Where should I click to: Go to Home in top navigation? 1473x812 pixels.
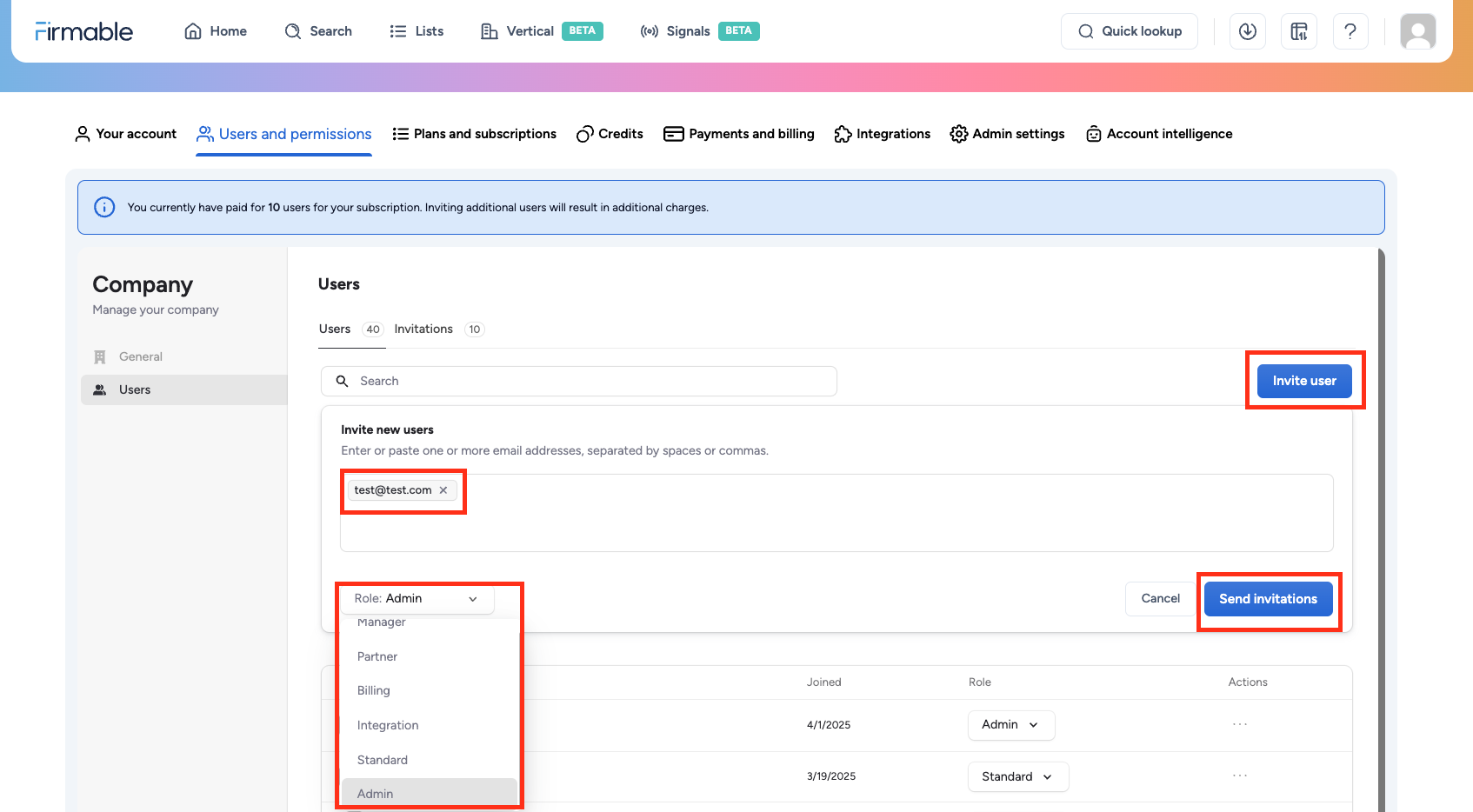coord(216,31)
